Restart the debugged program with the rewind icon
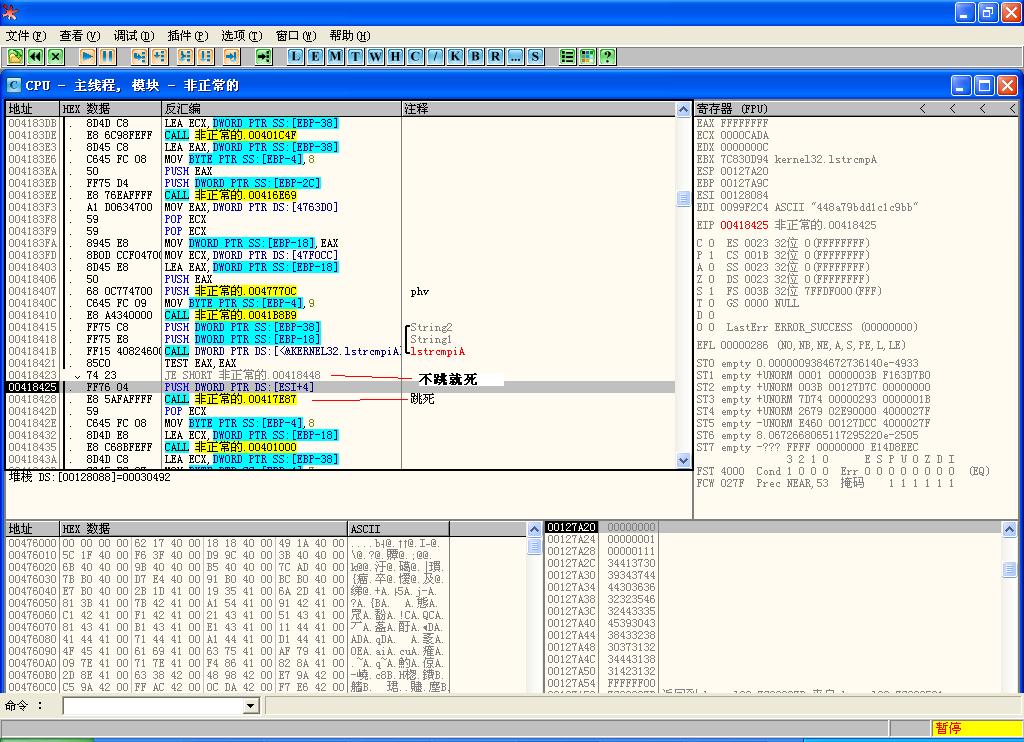This screenshot has height=742, width=1024. [x=35, y=57]
